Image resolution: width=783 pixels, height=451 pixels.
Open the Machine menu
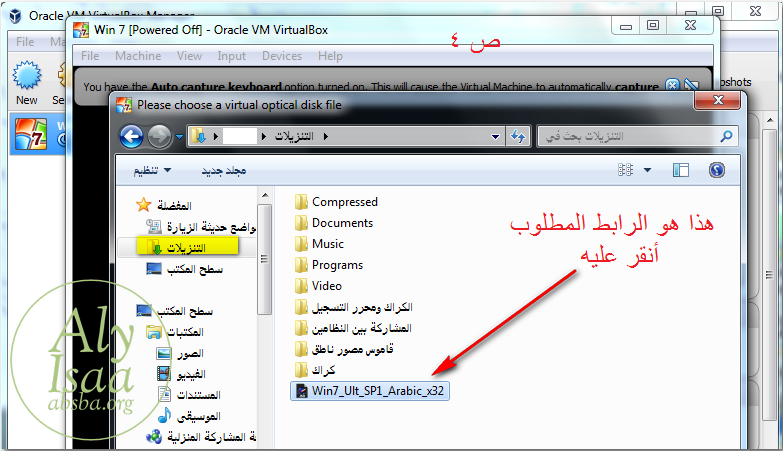coord(137,56)
